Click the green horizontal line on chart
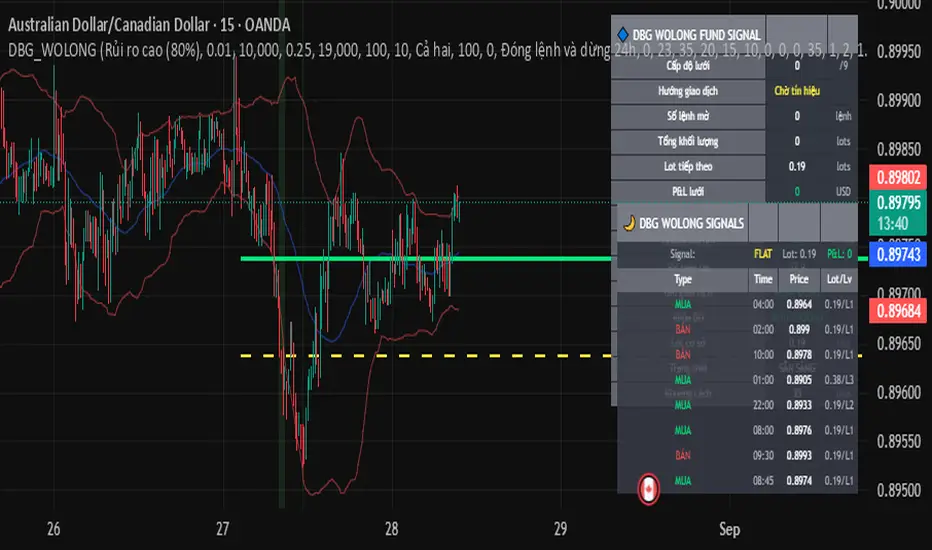 (x=425, y=259)
